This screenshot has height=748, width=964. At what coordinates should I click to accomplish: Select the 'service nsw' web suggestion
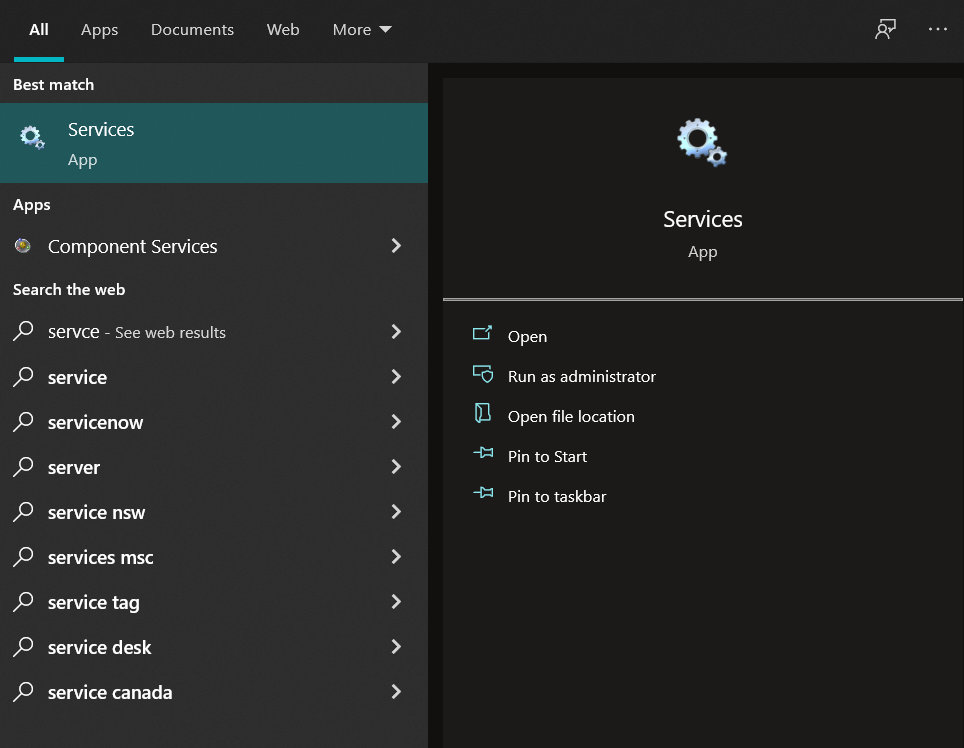coord(214,512)
